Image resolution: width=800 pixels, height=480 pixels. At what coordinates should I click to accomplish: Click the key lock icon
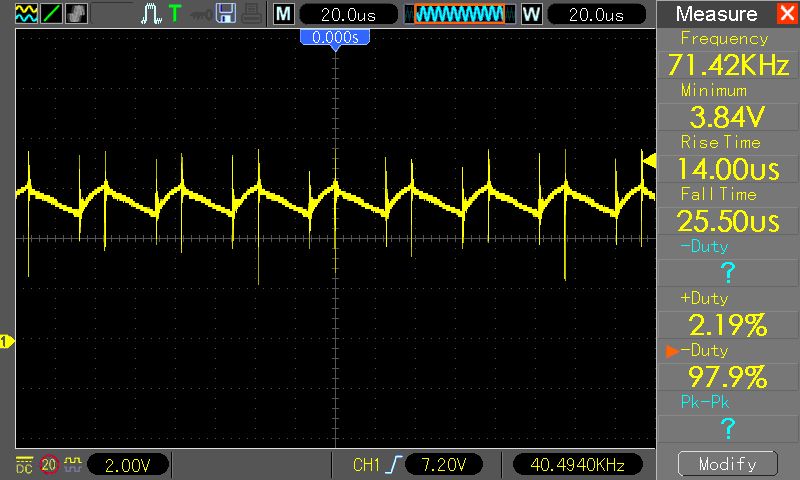point(200,14)
